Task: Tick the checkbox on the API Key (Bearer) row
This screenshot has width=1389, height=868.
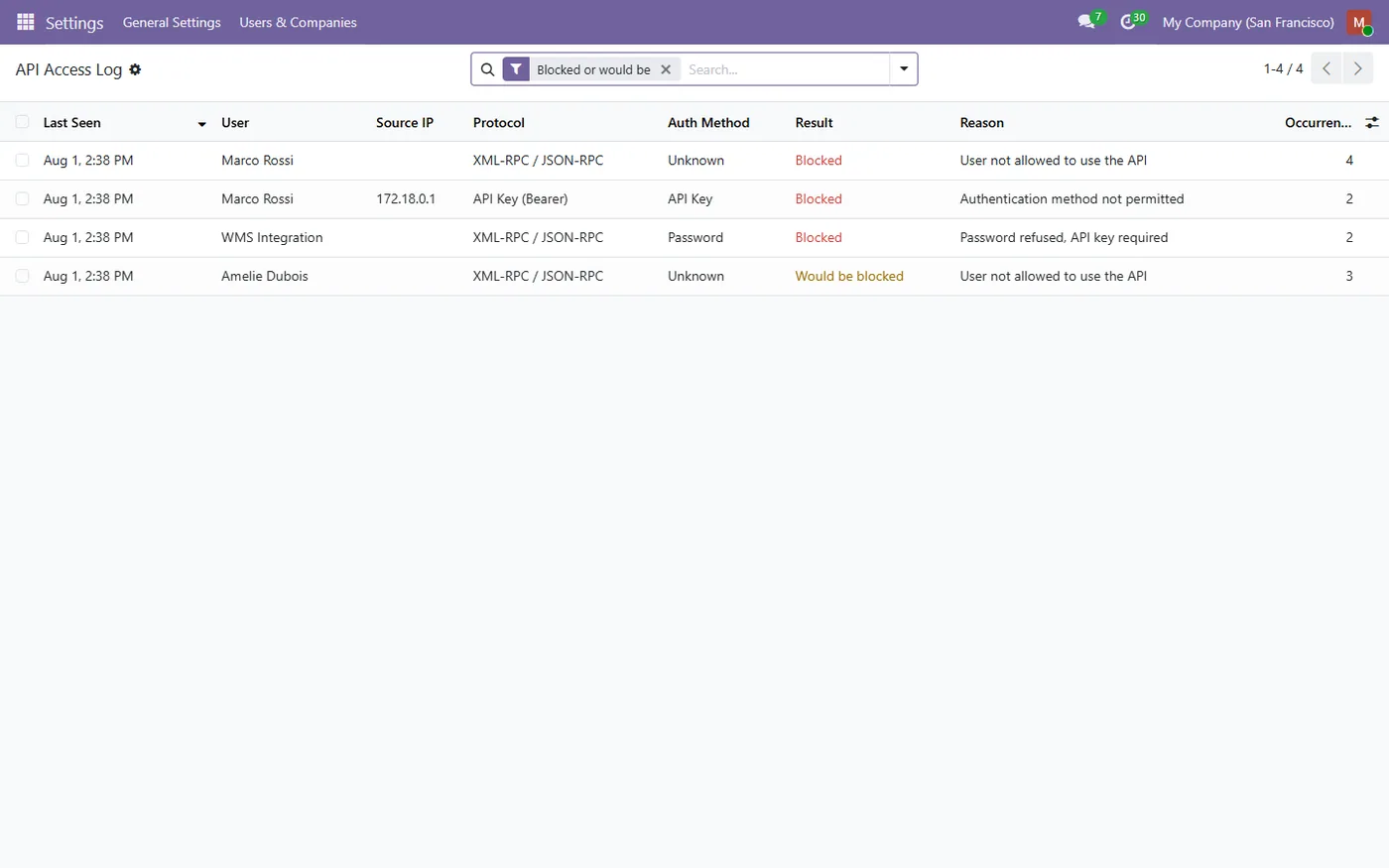Action: tap(22, 198)
